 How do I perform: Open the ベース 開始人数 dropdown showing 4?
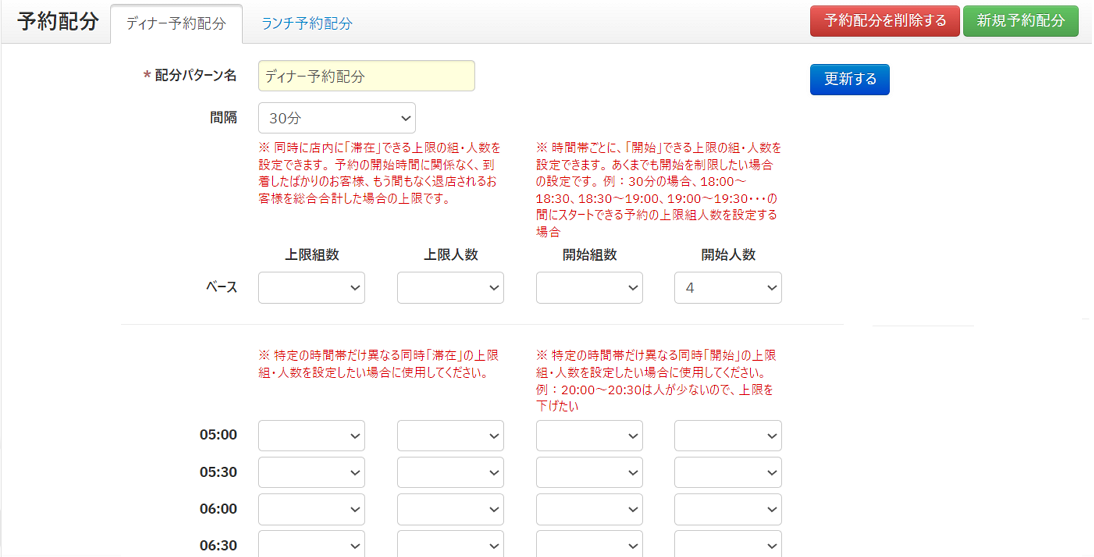[x=728, y=288]
